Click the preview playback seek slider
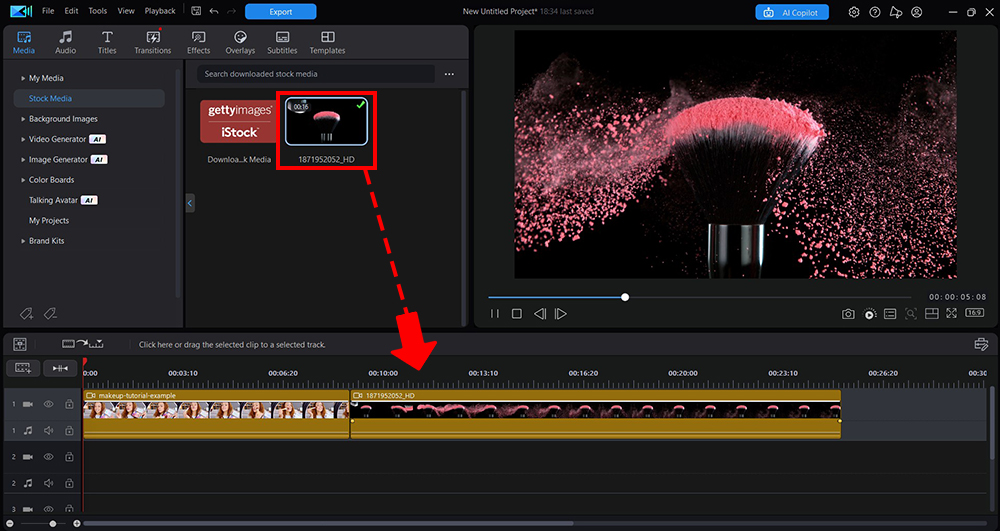 pos(700,297)
